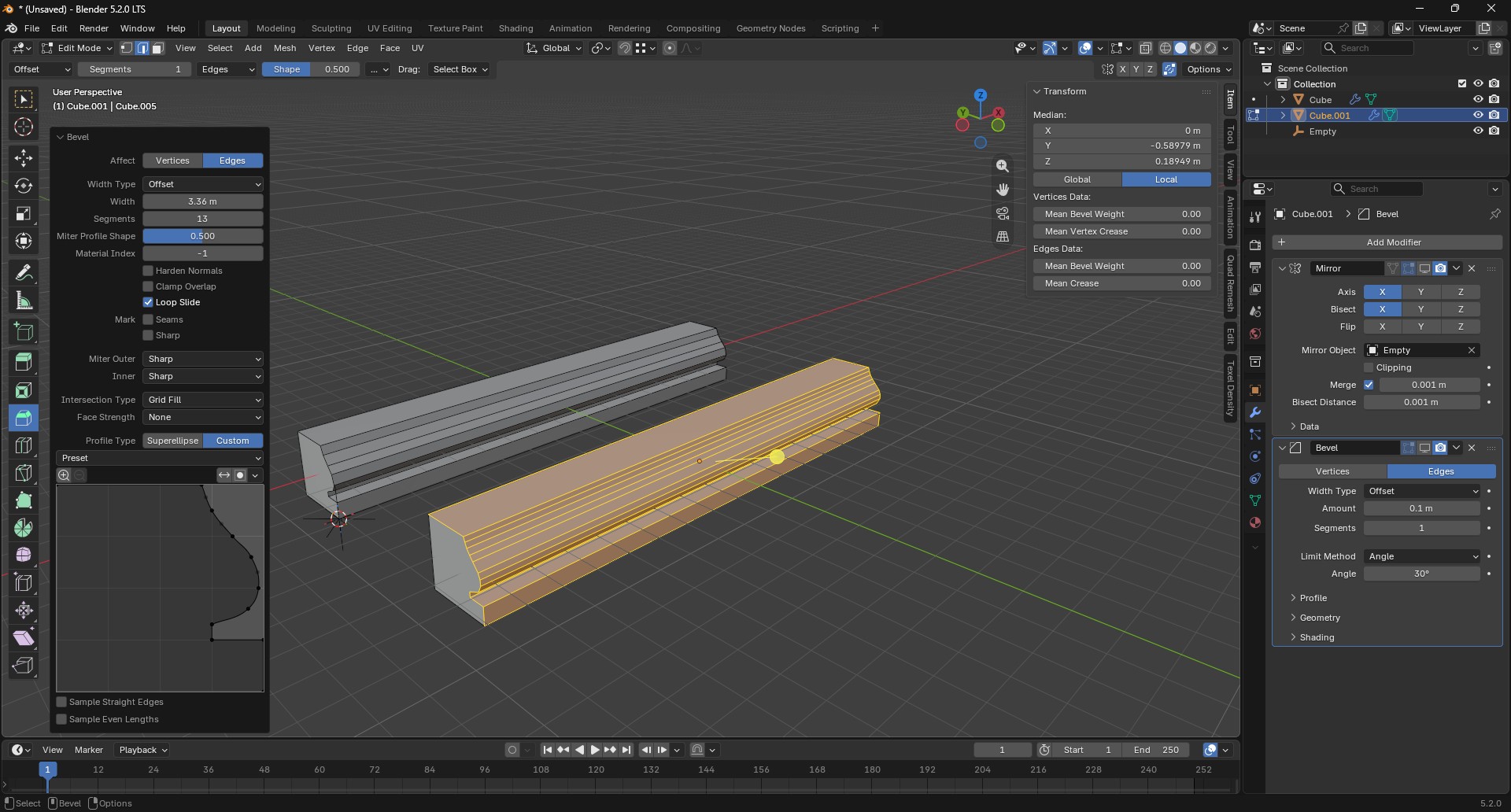The height and width of the screenshot is (812, 1511).
Task: Adjust the Miter Profile Shape slider
Action: coord(203,236)
